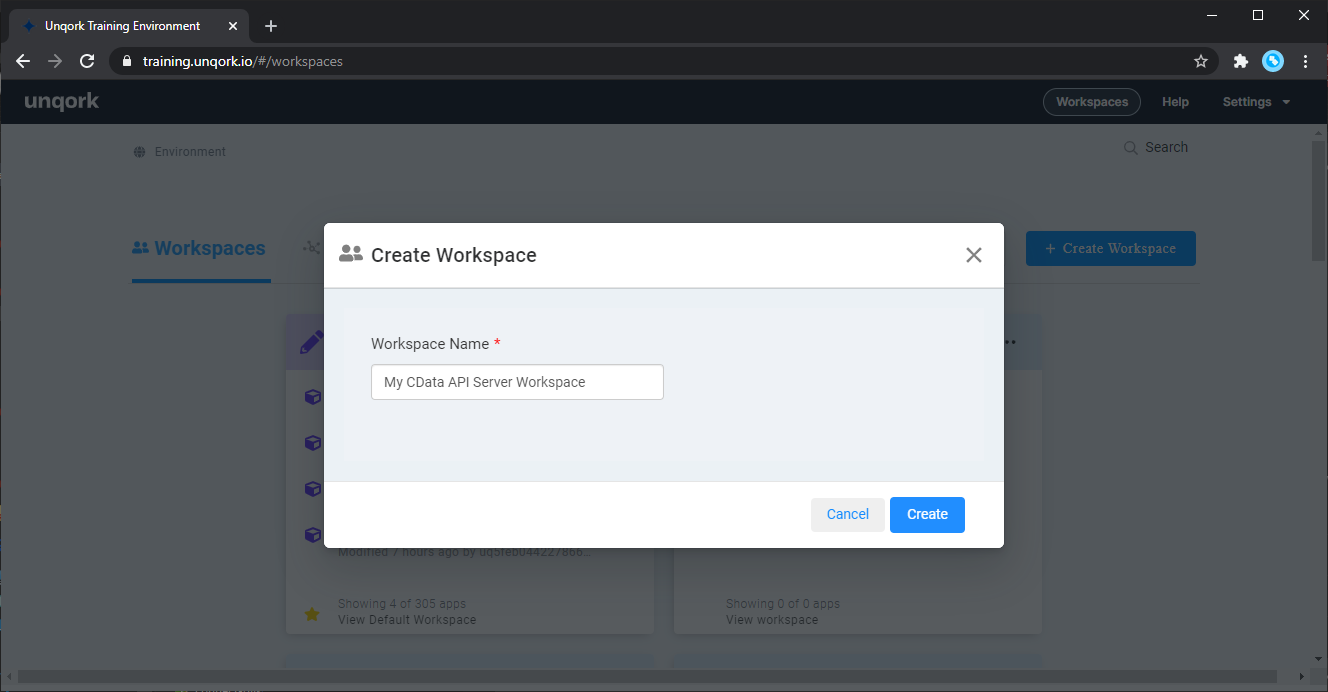Open Chrome three-dot menu
Screen dimensions: 1328x692
click(1305, 61)
